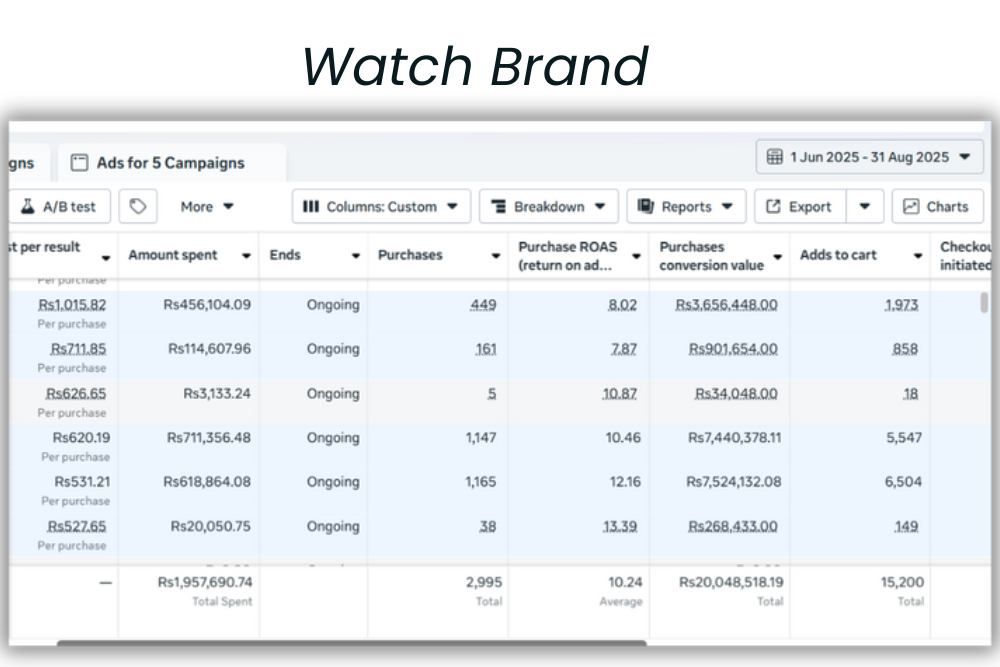Image resolution: width=1000 pixels, height=667 pixels.
Task: Open Purchases column header menu
Action: (x=495, y=256)
